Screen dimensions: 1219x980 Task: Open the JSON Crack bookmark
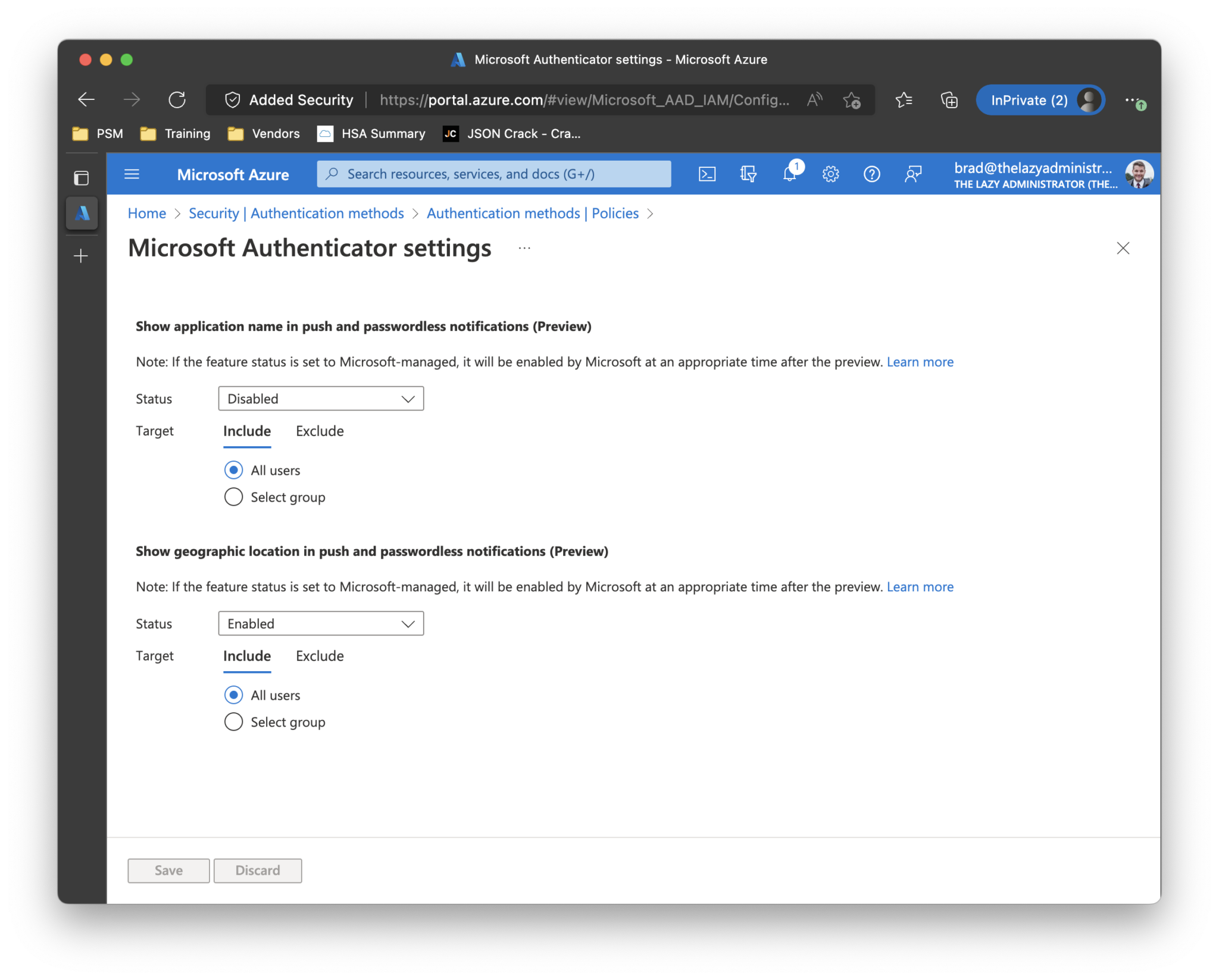coord(512,134)
